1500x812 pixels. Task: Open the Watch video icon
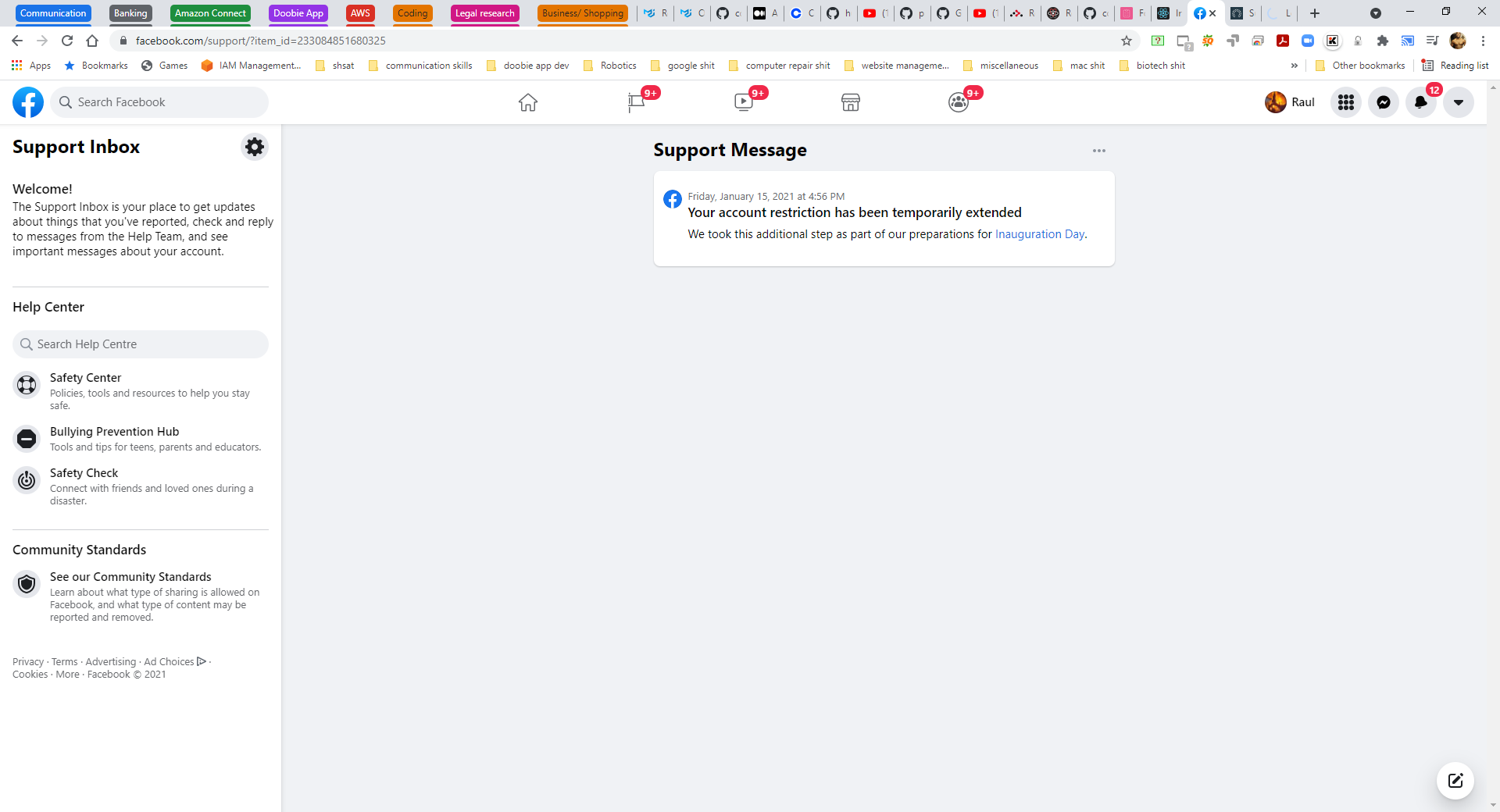pos(744,102)
